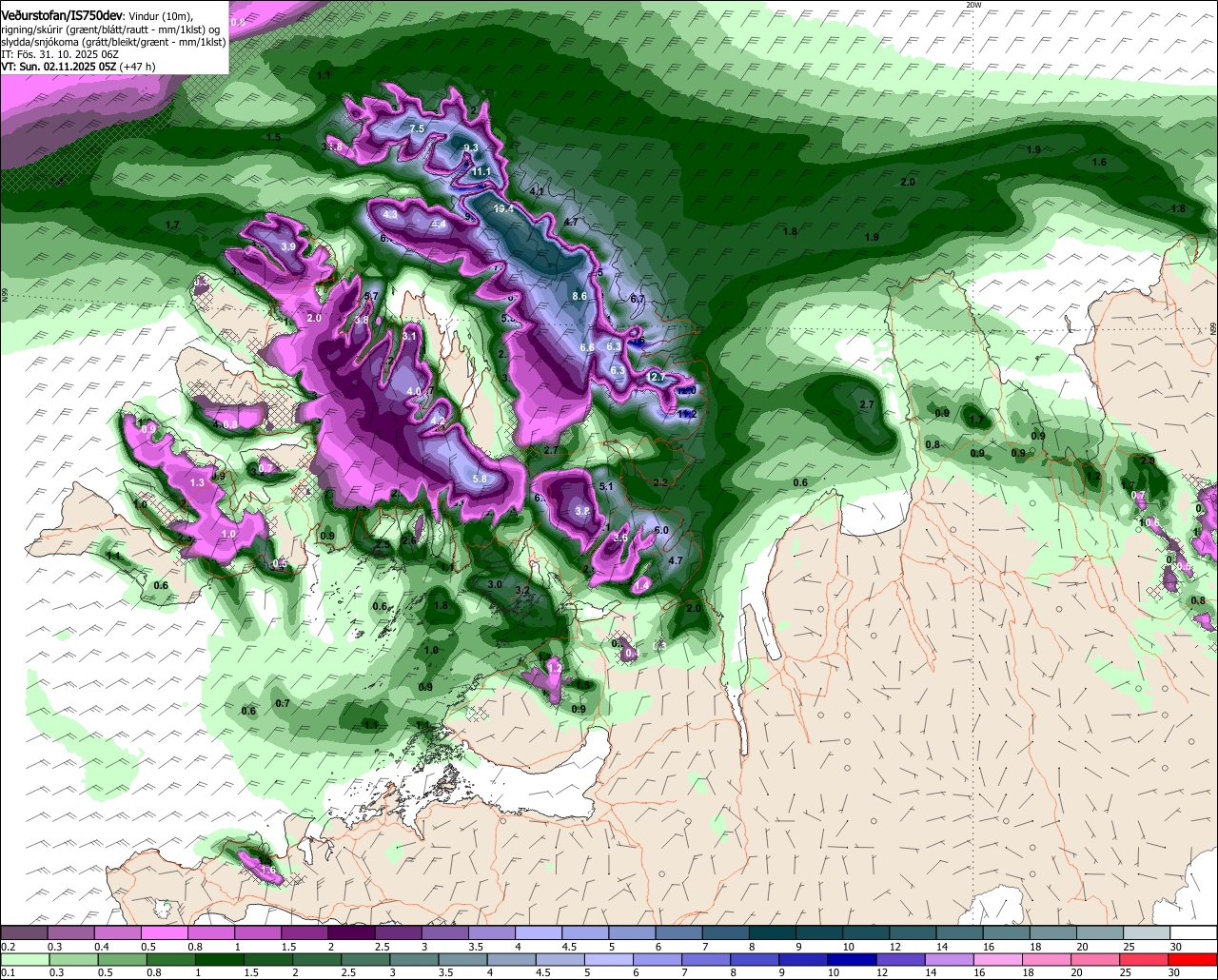Select the upper legend swatch between 25 and 30
Viewport: 1218px width, 980px height.
pos(1147,933)
